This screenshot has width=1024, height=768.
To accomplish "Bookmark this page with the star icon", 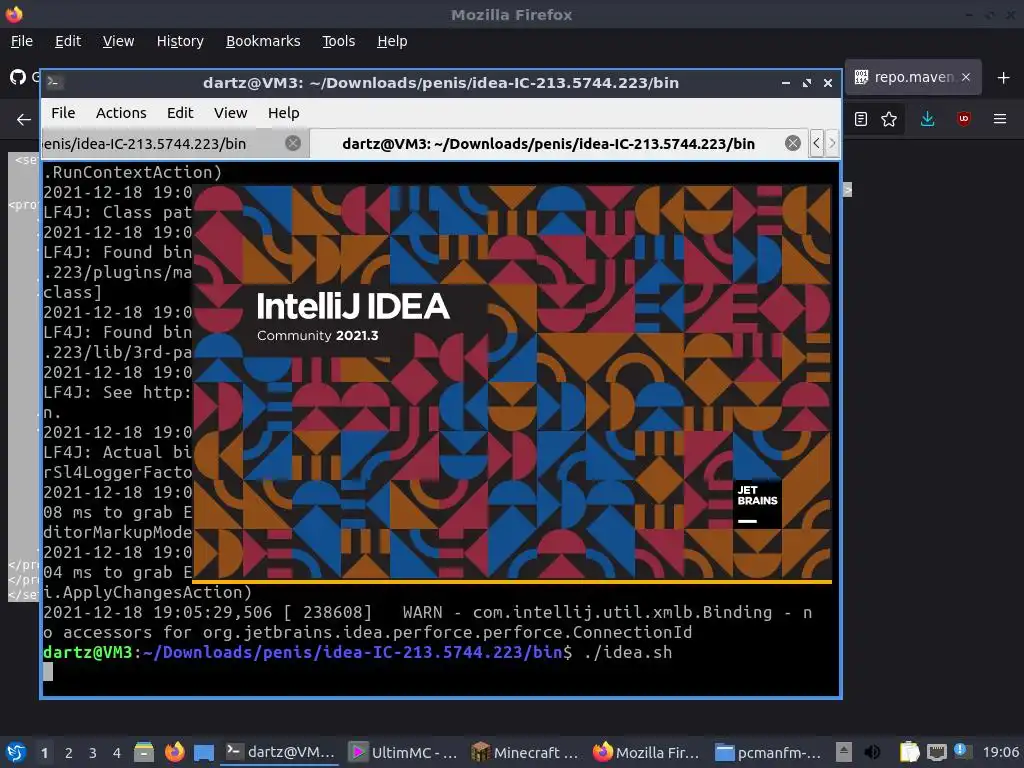I will point(889,119).
